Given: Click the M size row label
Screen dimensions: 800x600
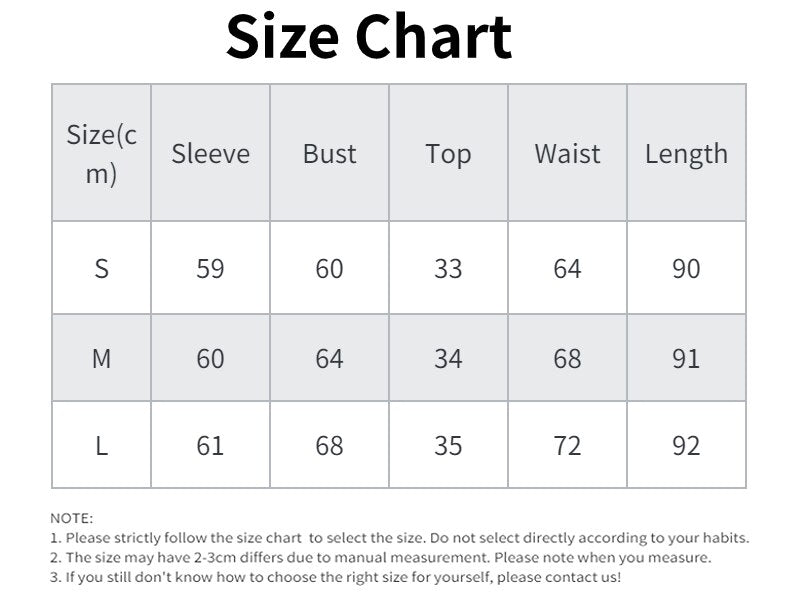Looking at the screenshot, I should 101,359.
